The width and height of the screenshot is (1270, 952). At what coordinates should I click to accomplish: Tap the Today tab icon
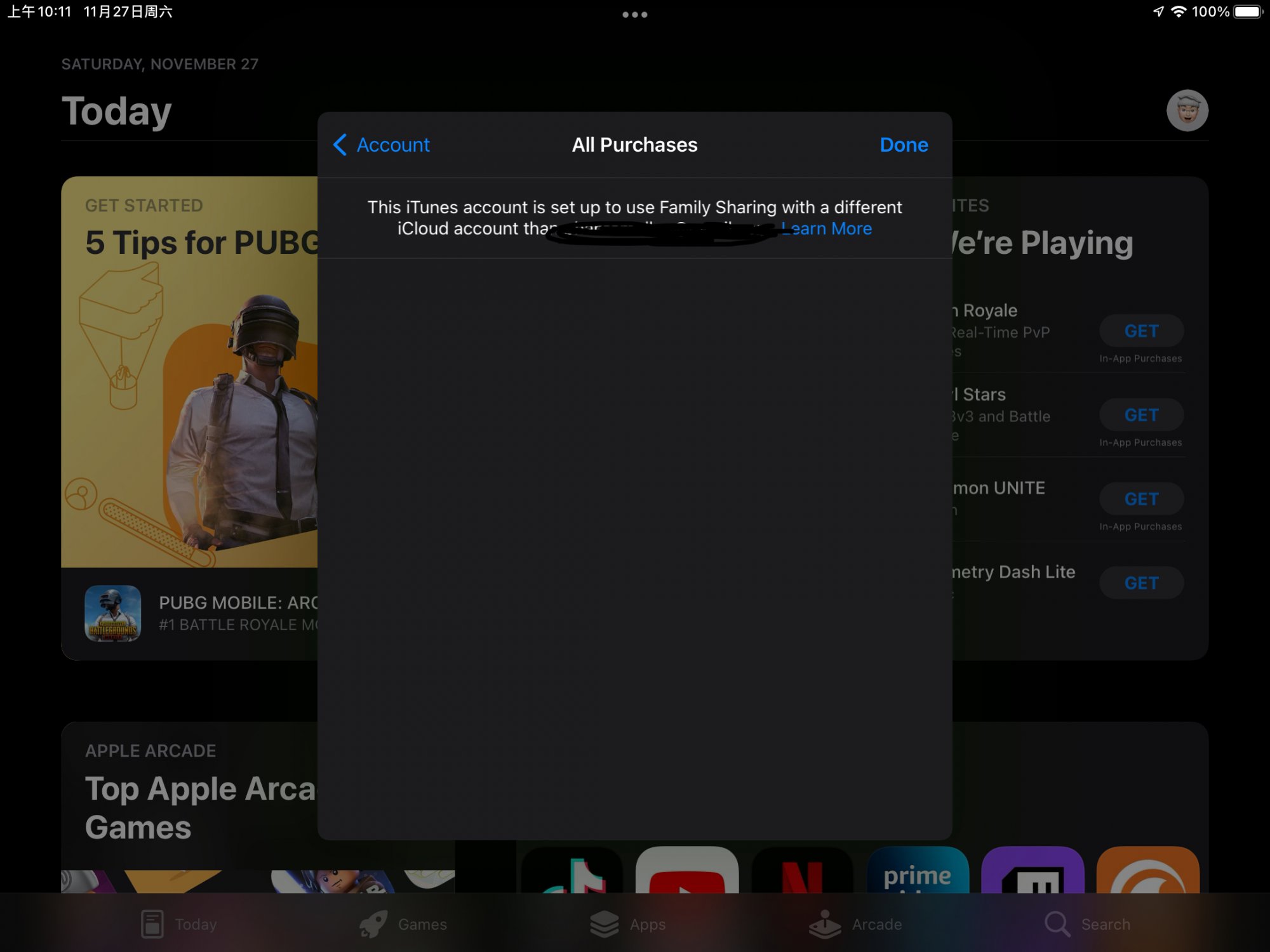(x=152, y=924)
